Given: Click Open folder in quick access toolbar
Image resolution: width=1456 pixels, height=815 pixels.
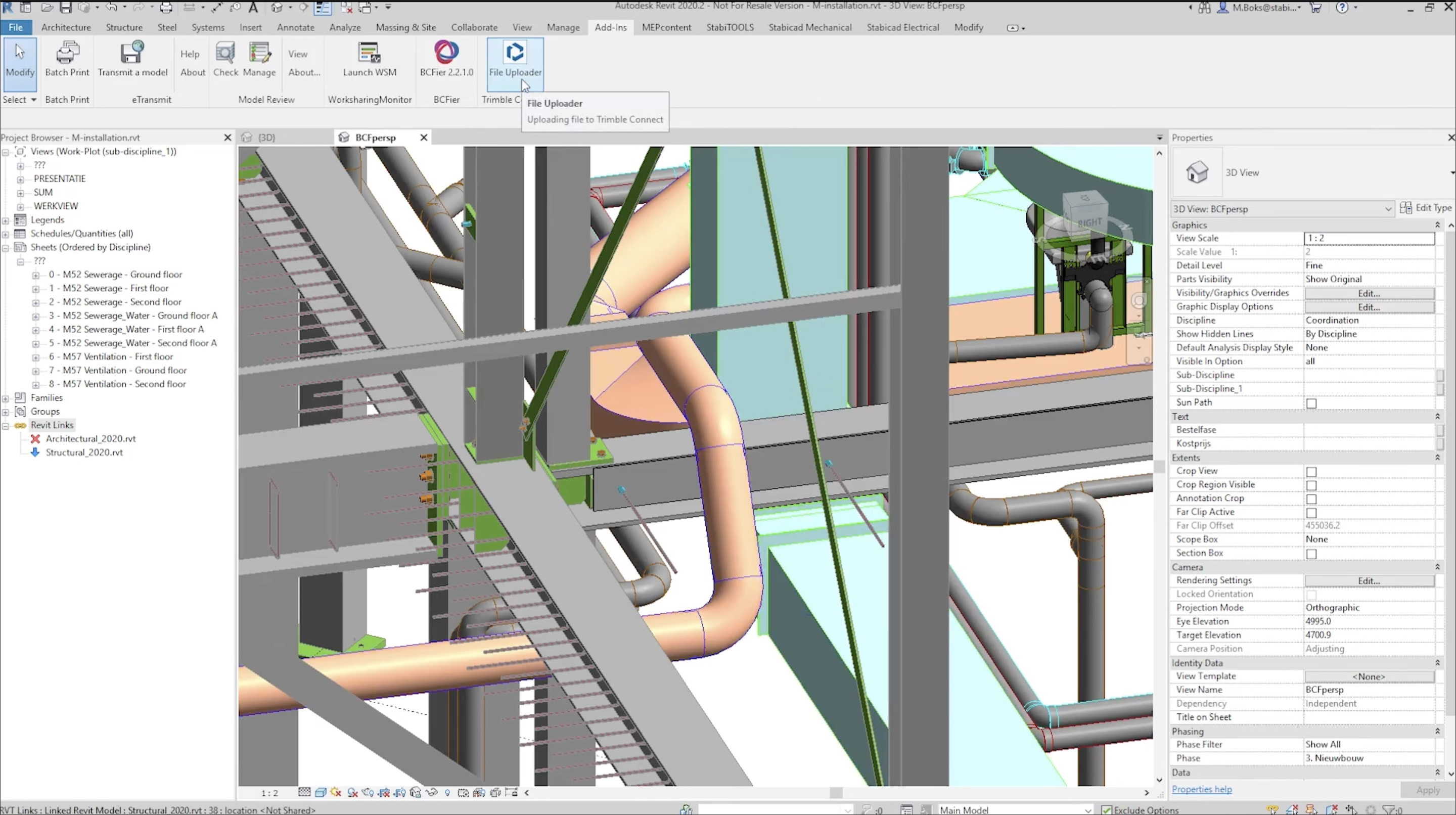Looking at the screenshot, I should tap(48, 8).
